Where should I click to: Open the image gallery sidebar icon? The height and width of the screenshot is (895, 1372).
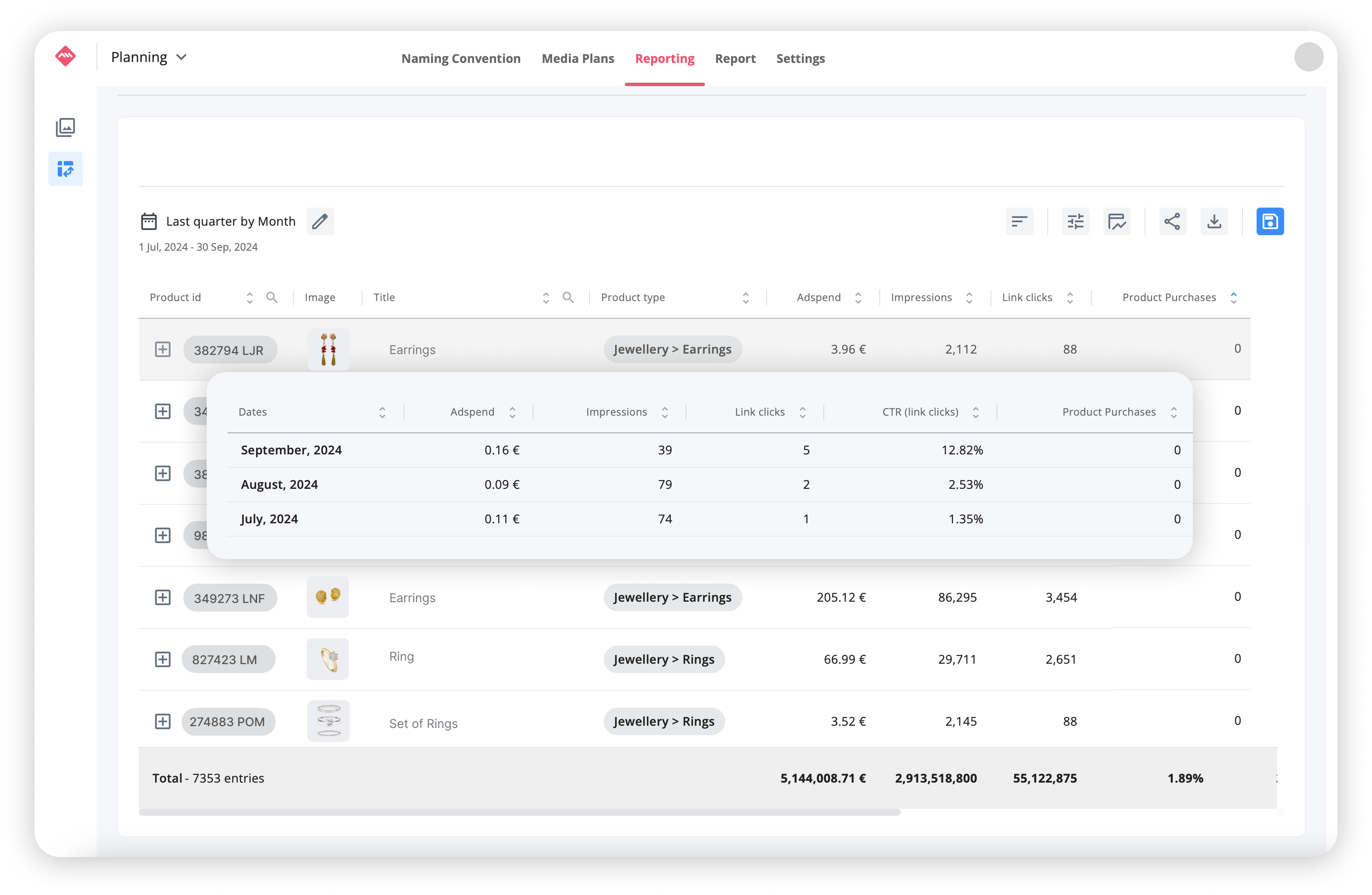point(65,127)
